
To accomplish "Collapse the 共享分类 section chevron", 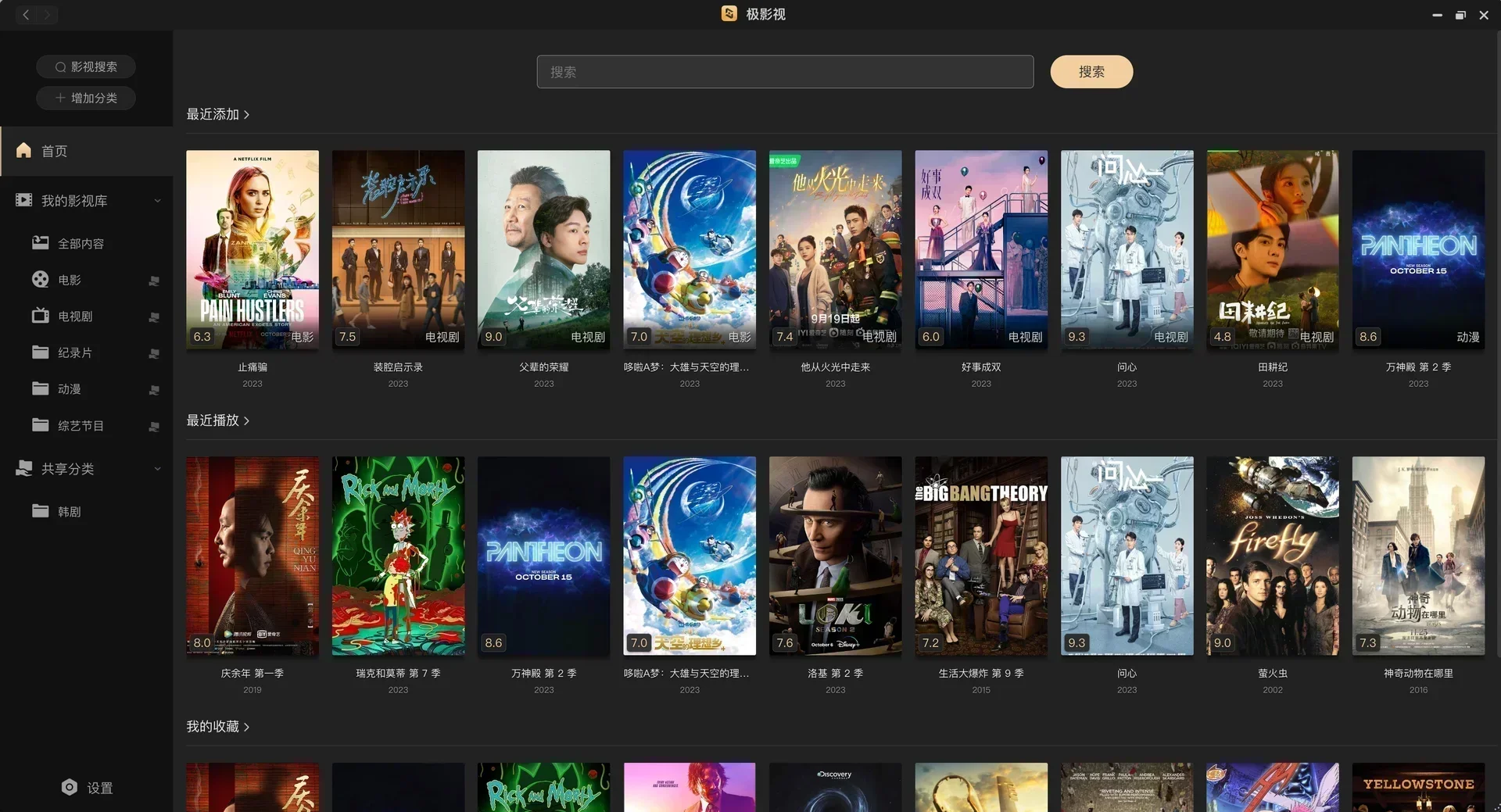I will [157, 469].
